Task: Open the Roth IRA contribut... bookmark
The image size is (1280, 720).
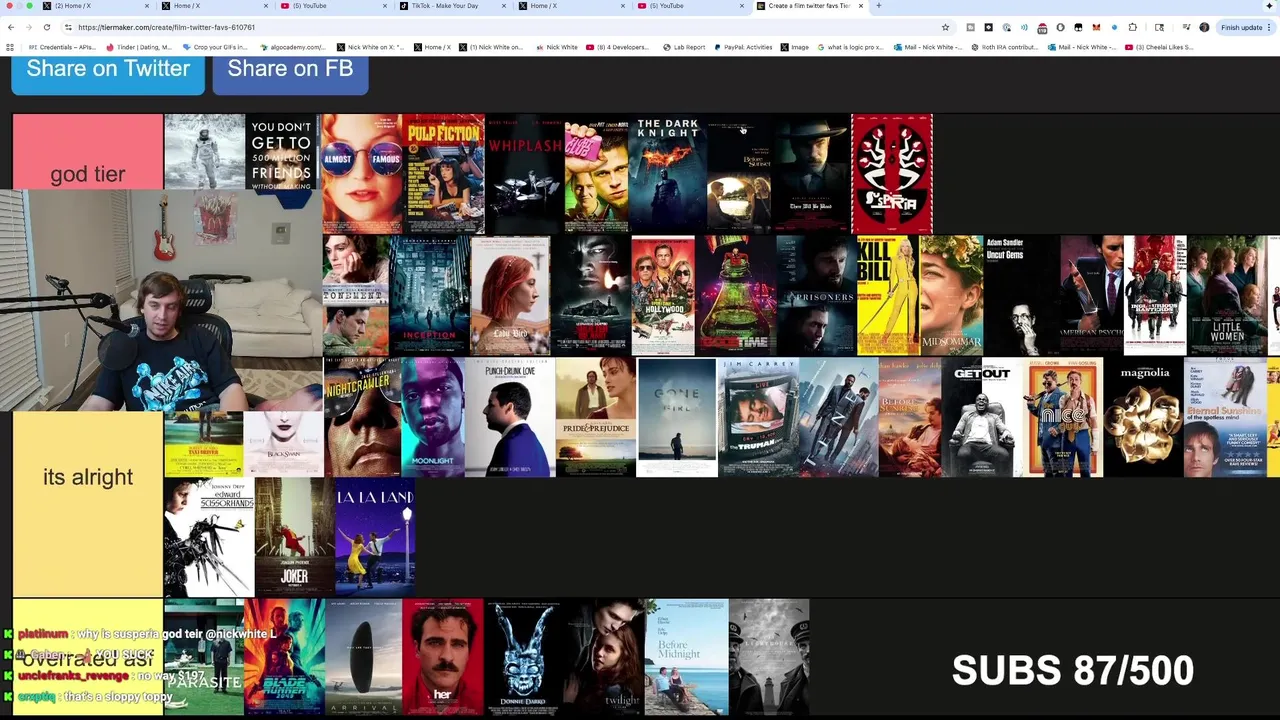Action: pos(1006,47)
